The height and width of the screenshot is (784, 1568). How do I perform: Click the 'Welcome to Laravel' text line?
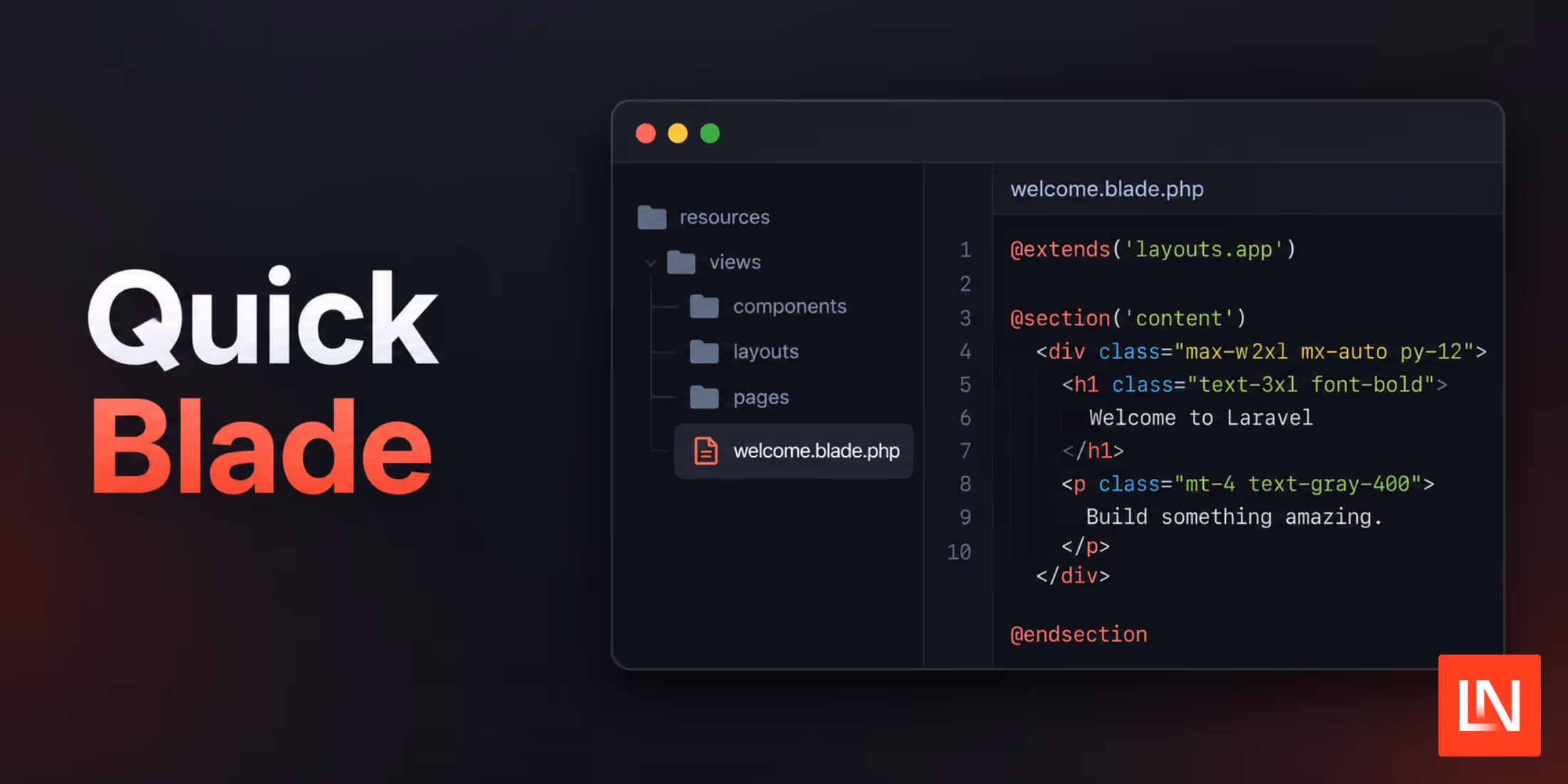[x=1201, y=418]
